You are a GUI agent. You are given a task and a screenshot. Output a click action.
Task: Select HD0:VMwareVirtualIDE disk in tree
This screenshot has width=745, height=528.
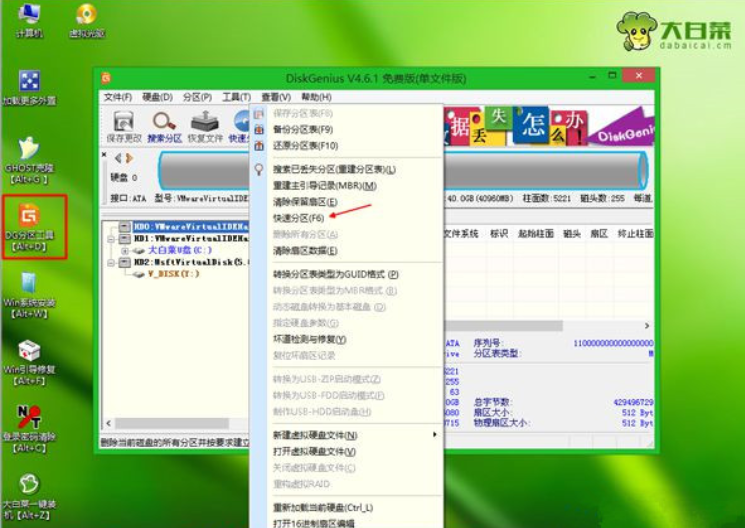(191, 227)
